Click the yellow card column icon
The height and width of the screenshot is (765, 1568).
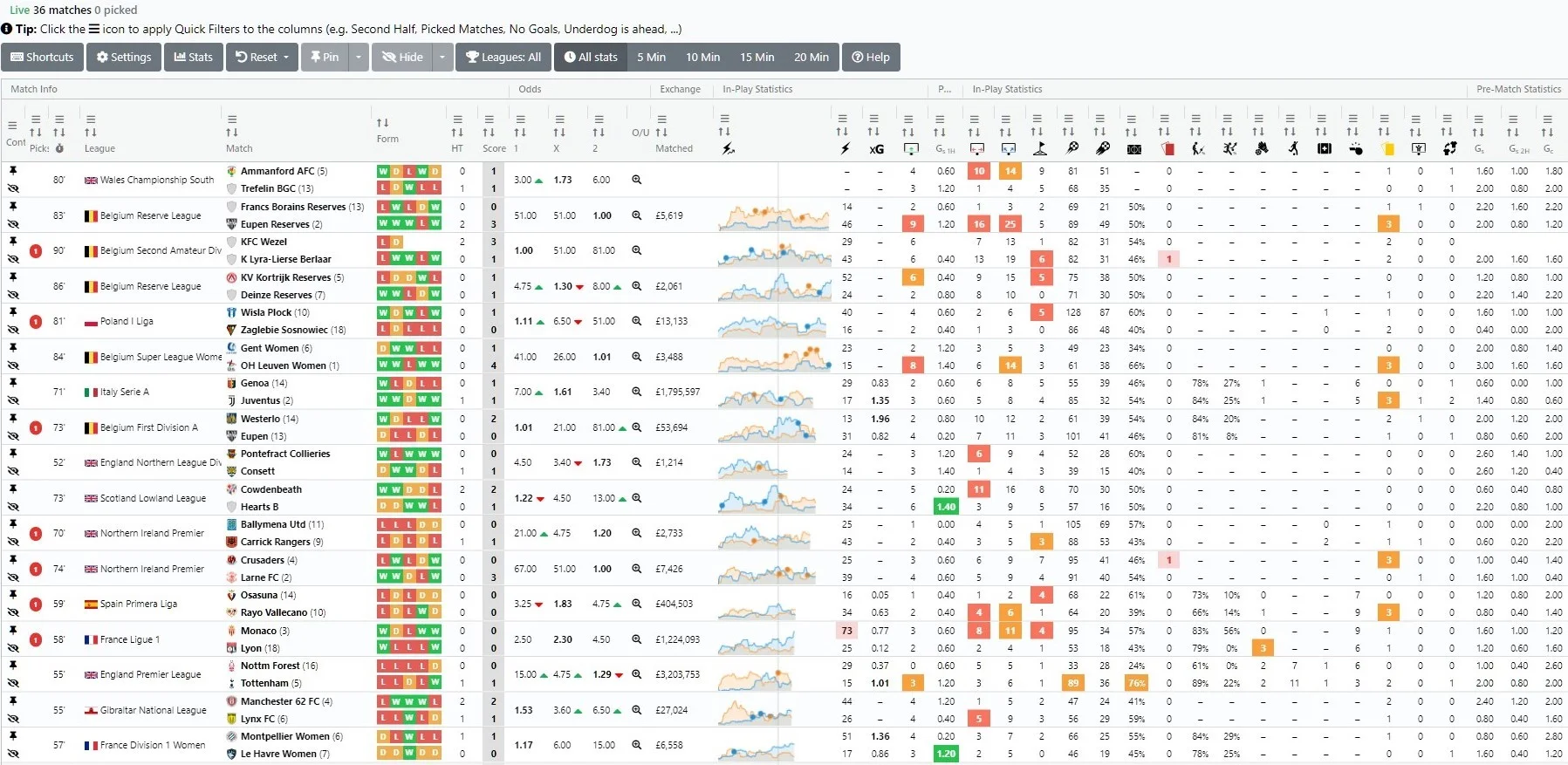[x=1387, y=148]
